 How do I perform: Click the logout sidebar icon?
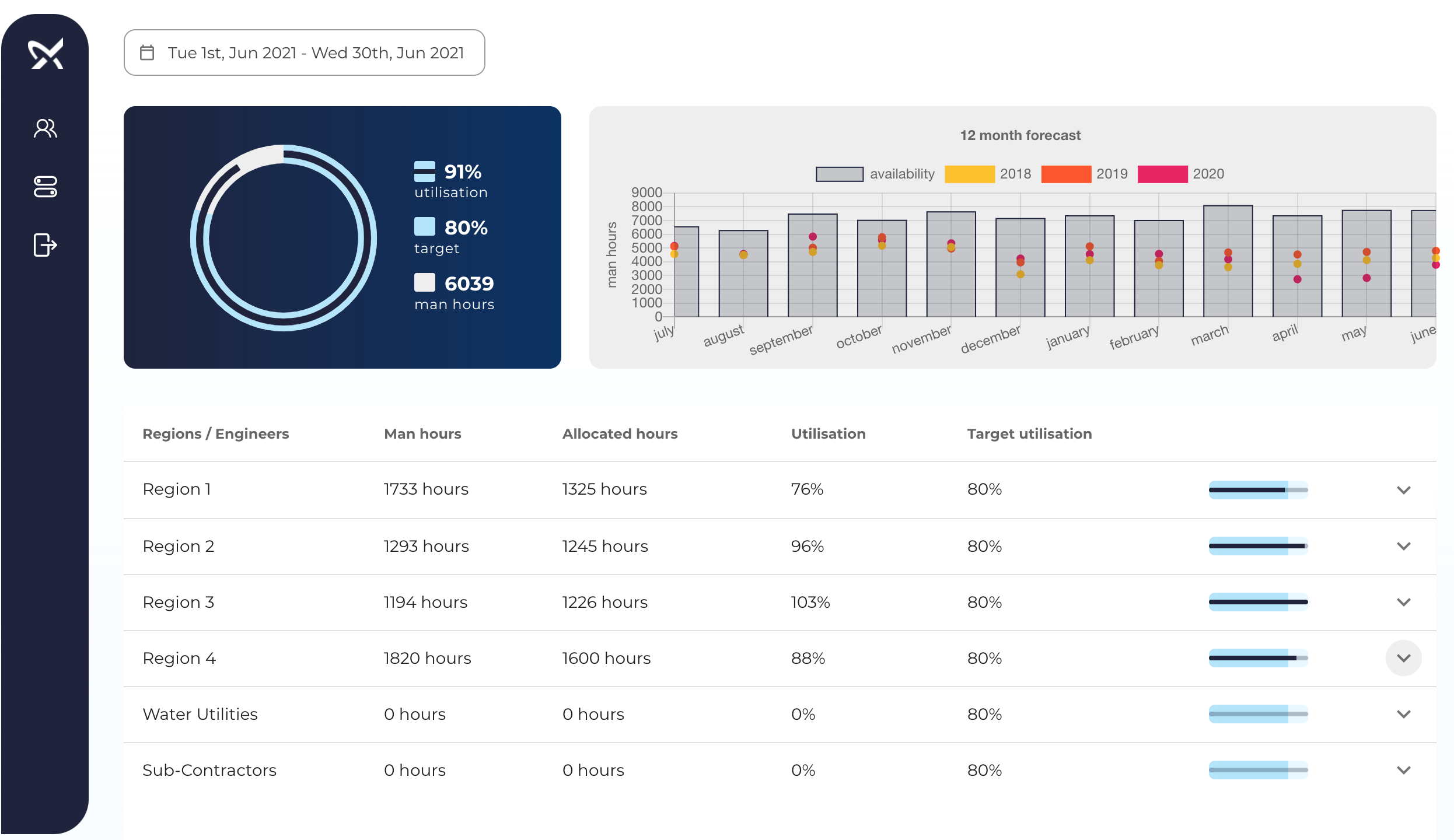point(46,245)
